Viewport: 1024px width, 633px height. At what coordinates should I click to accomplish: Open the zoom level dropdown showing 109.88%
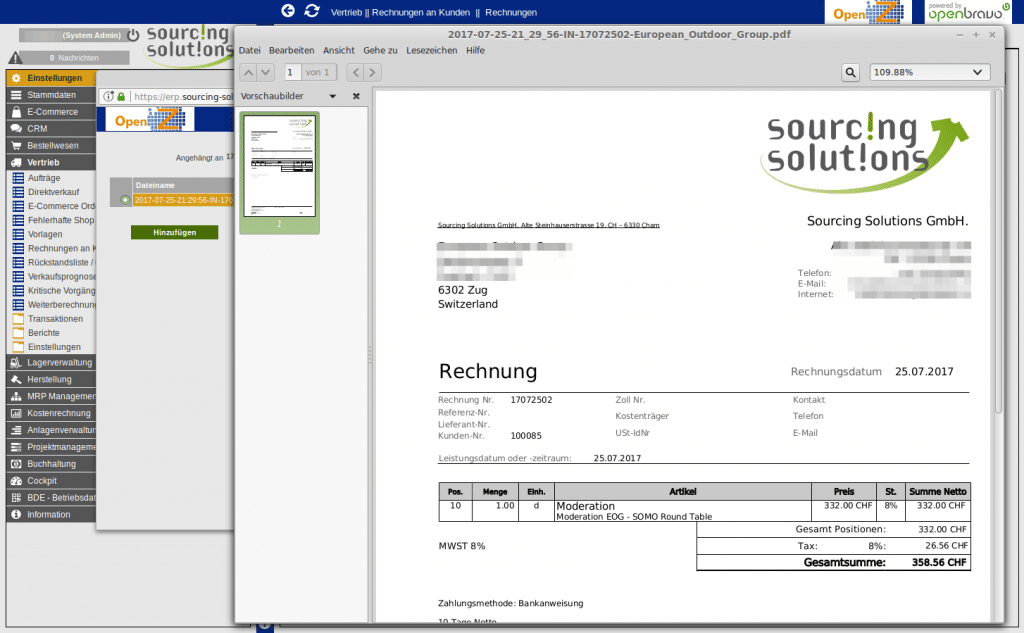pyautogui.click(x=930, y=73)
